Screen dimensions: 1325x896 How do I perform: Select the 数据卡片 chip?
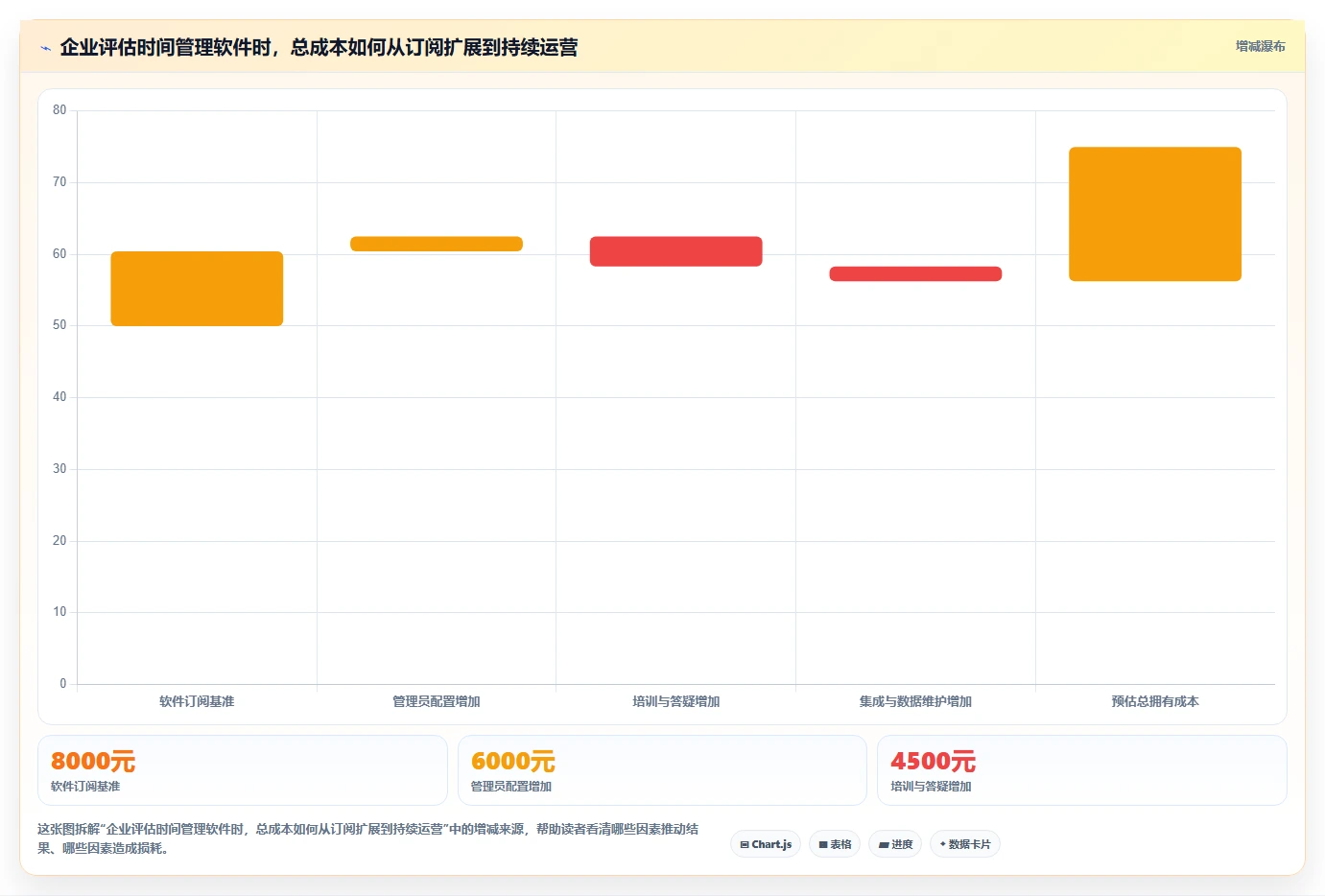click(965, 844)
